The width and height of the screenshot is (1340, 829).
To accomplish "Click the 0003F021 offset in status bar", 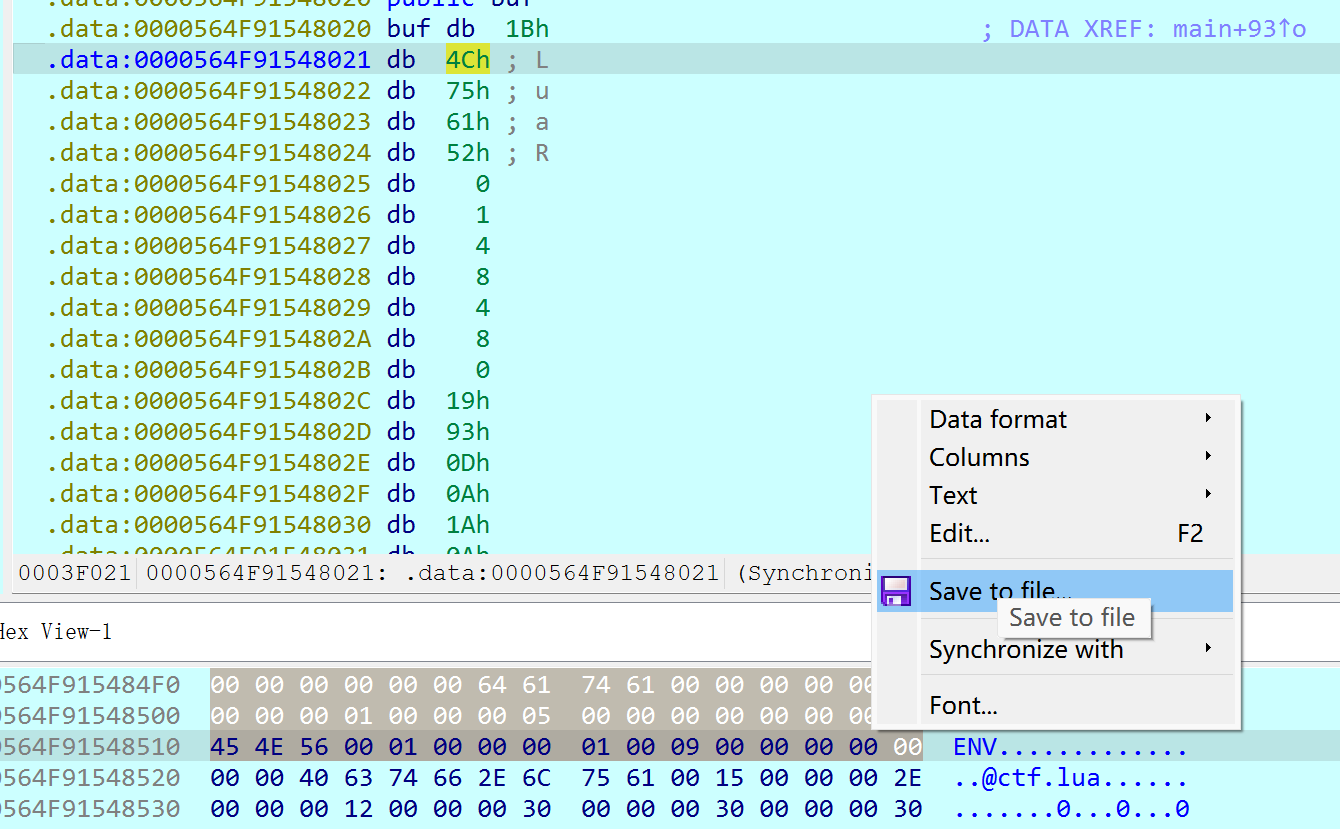I will coord(74,573).
